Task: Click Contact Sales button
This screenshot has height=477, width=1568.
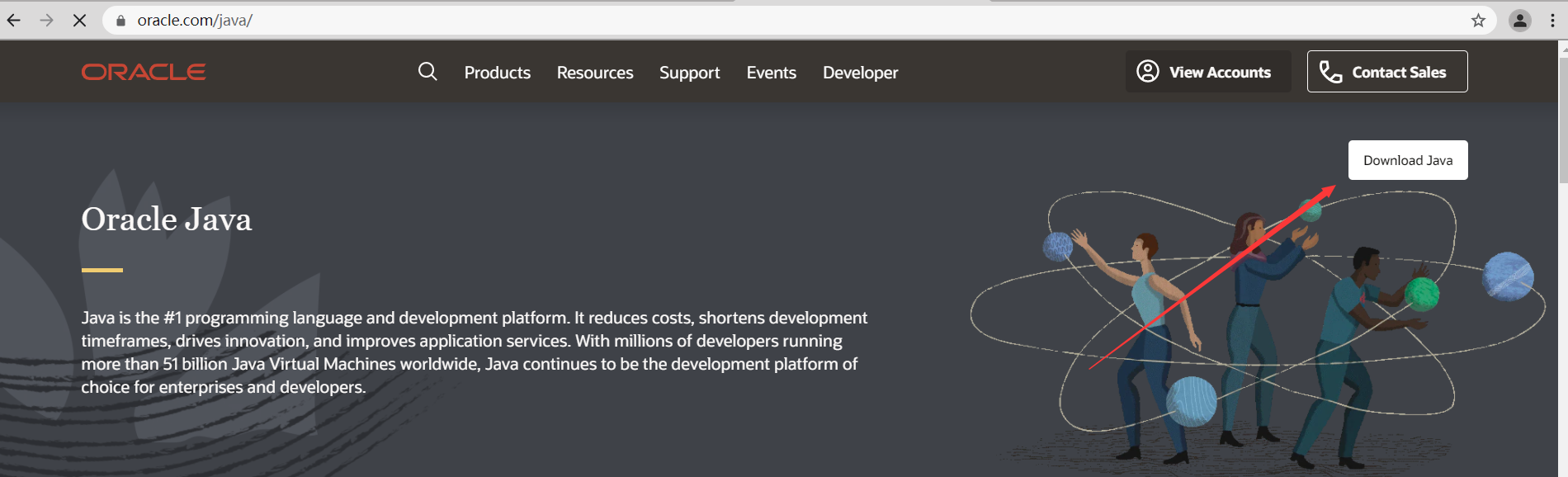Action: pos(1387,72)
